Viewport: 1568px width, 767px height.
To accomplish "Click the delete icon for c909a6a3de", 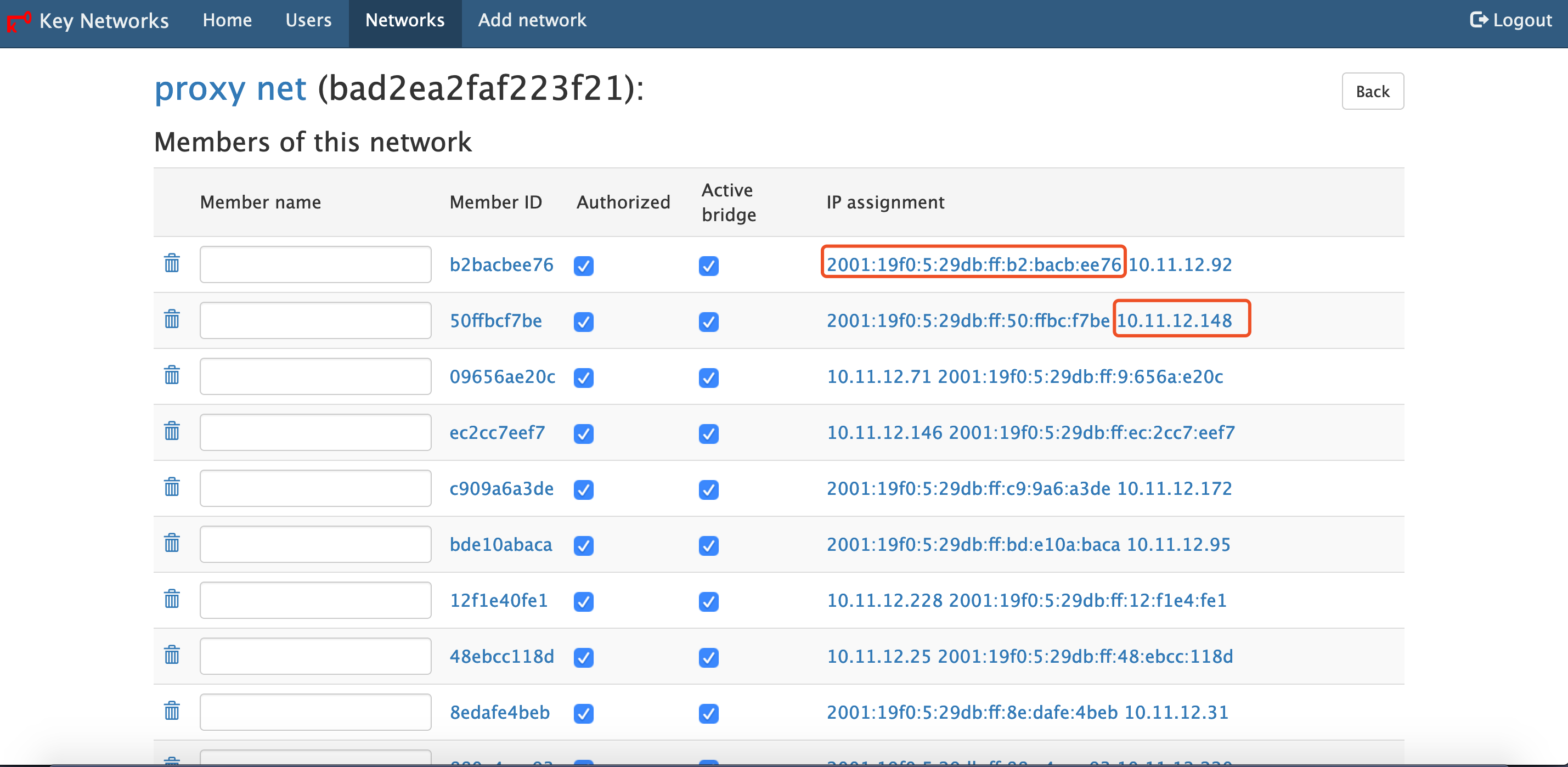I will (x=171, y=489).
